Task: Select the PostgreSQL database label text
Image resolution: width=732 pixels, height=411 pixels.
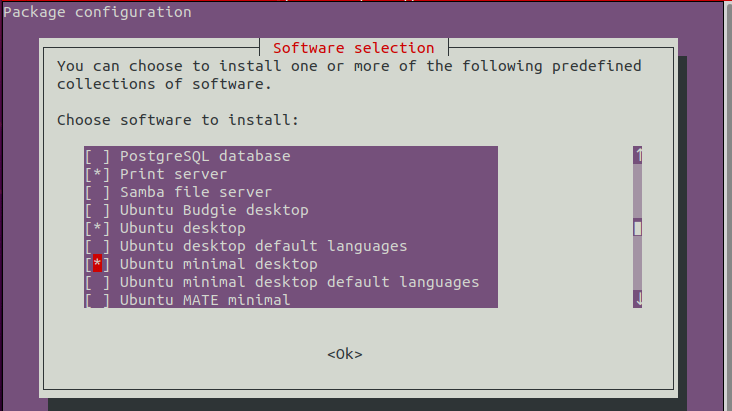Action: 205,156
